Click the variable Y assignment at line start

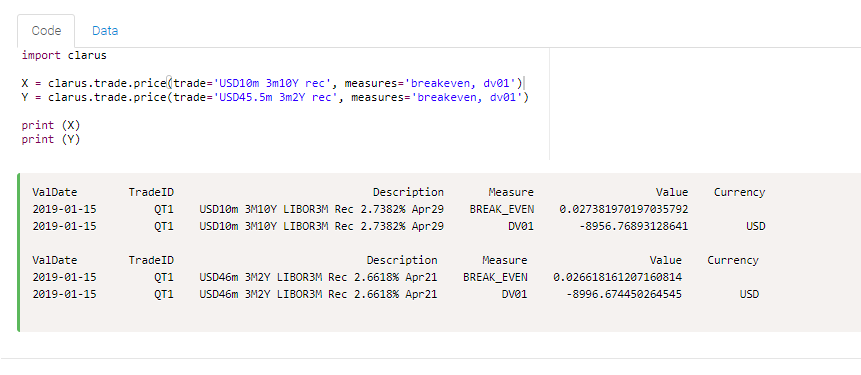[25, 98]
